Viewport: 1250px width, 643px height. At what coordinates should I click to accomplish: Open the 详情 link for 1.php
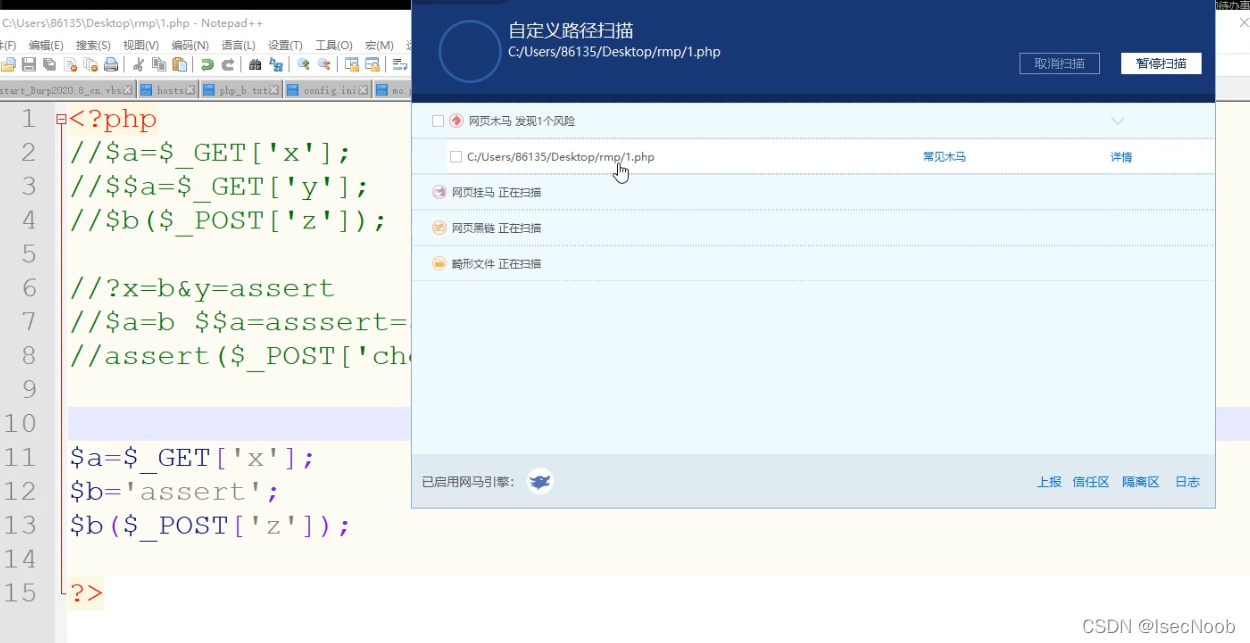click(1121, 157)
